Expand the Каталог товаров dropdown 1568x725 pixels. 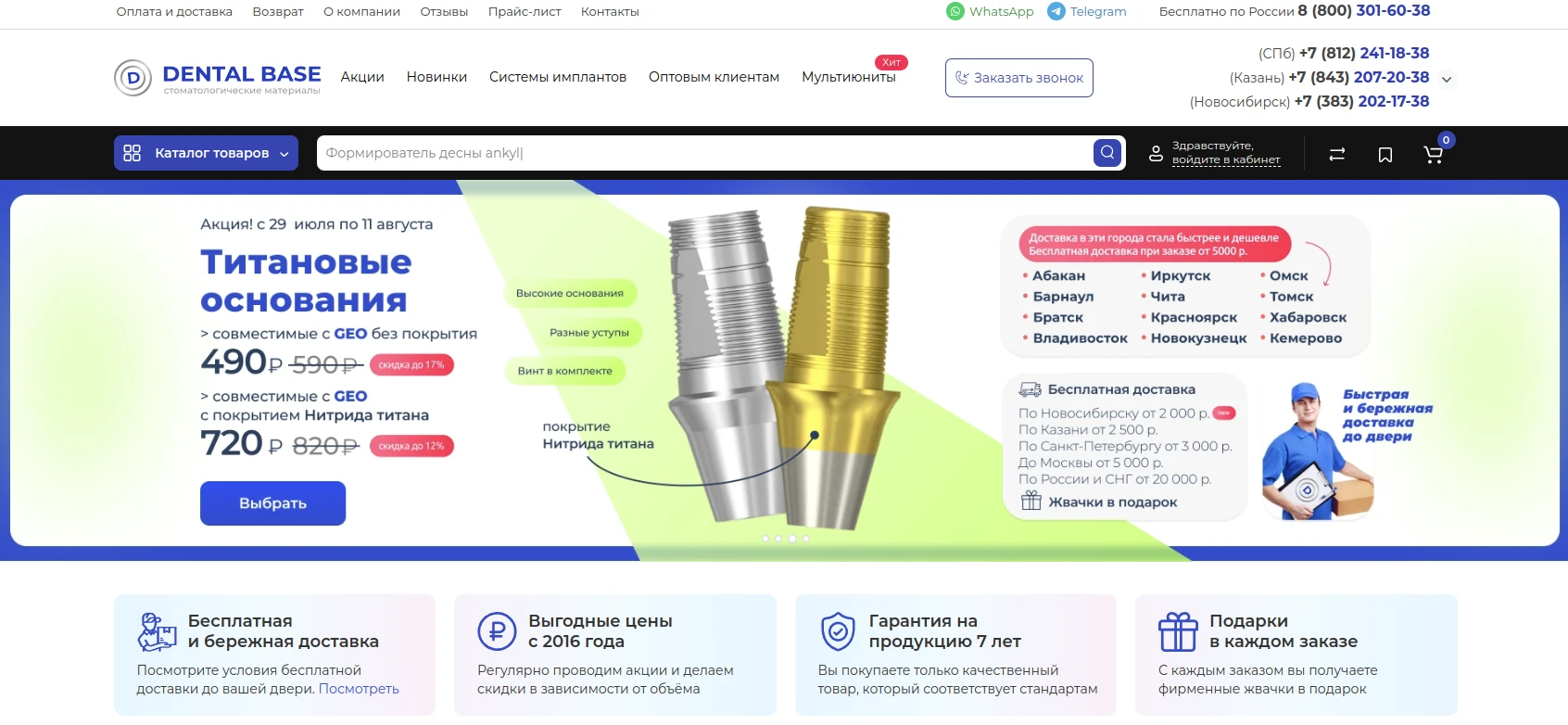(206, 153)
